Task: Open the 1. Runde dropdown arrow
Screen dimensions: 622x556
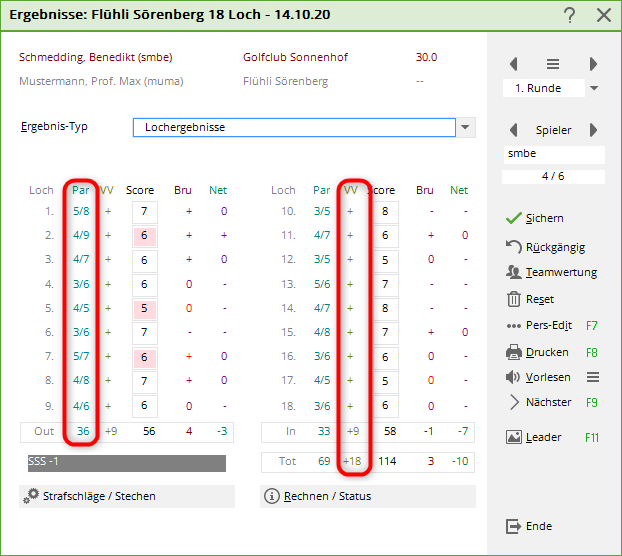Action: (594, 88)
